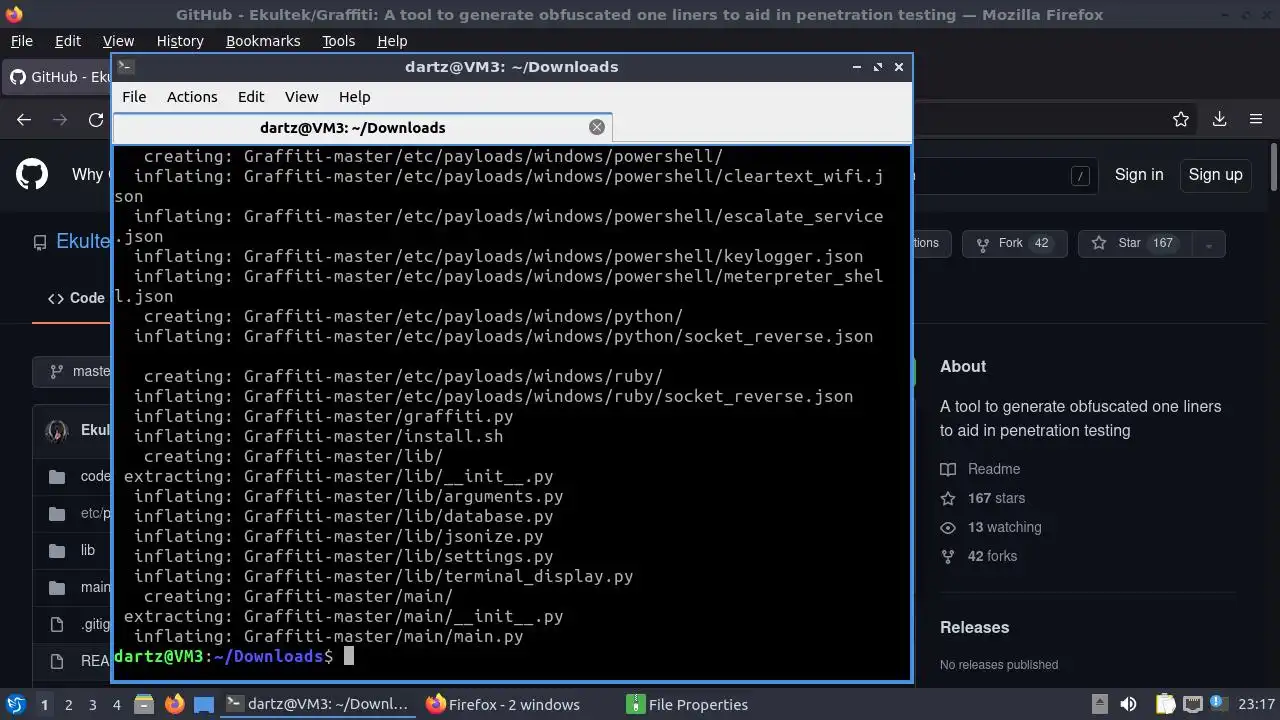The width and height of the screenshot is (1280, 720).
Task: Open the Firefox downloads panel
Action: click(1219, 119)
